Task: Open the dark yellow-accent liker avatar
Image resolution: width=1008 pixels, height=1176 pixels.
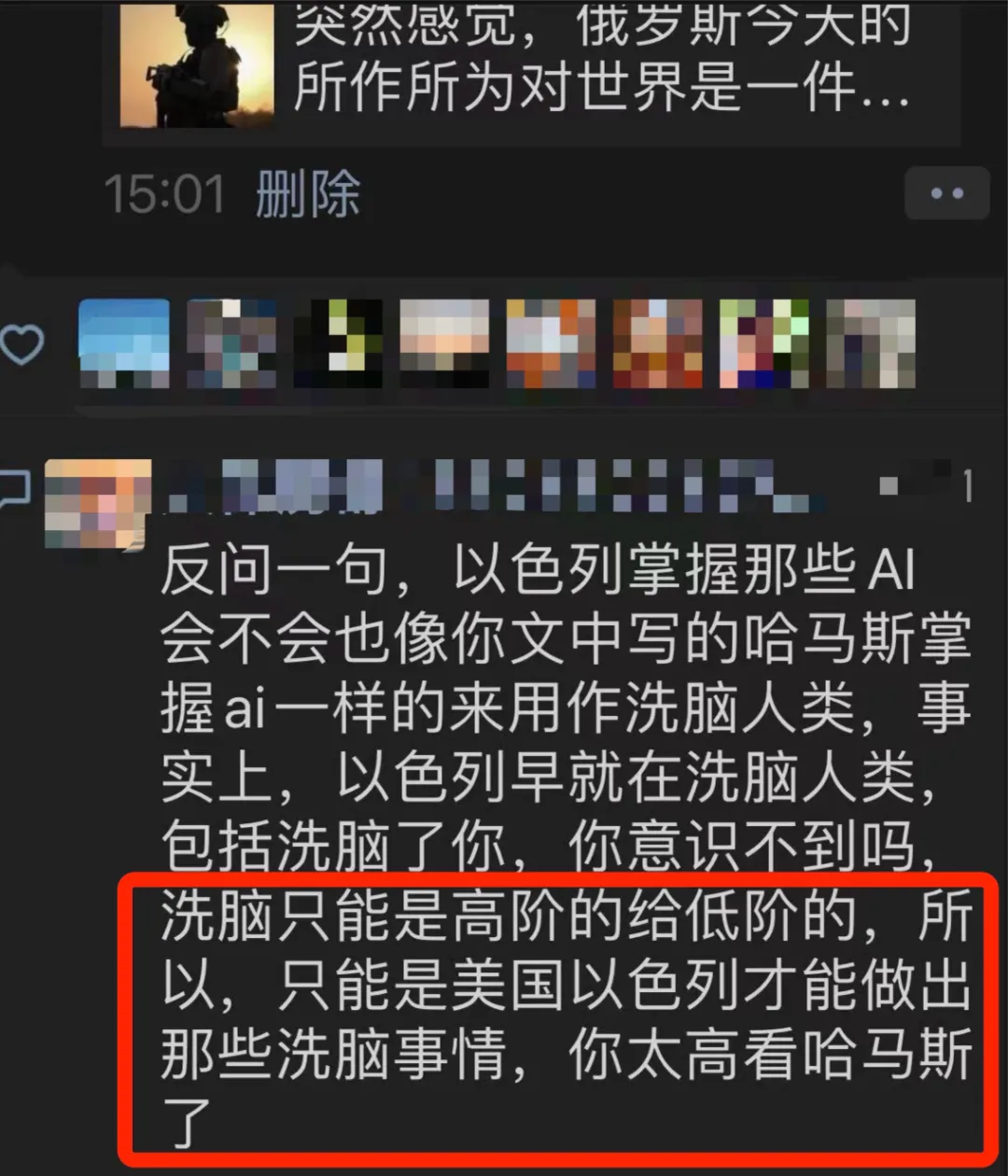Action: click(338, 343)
